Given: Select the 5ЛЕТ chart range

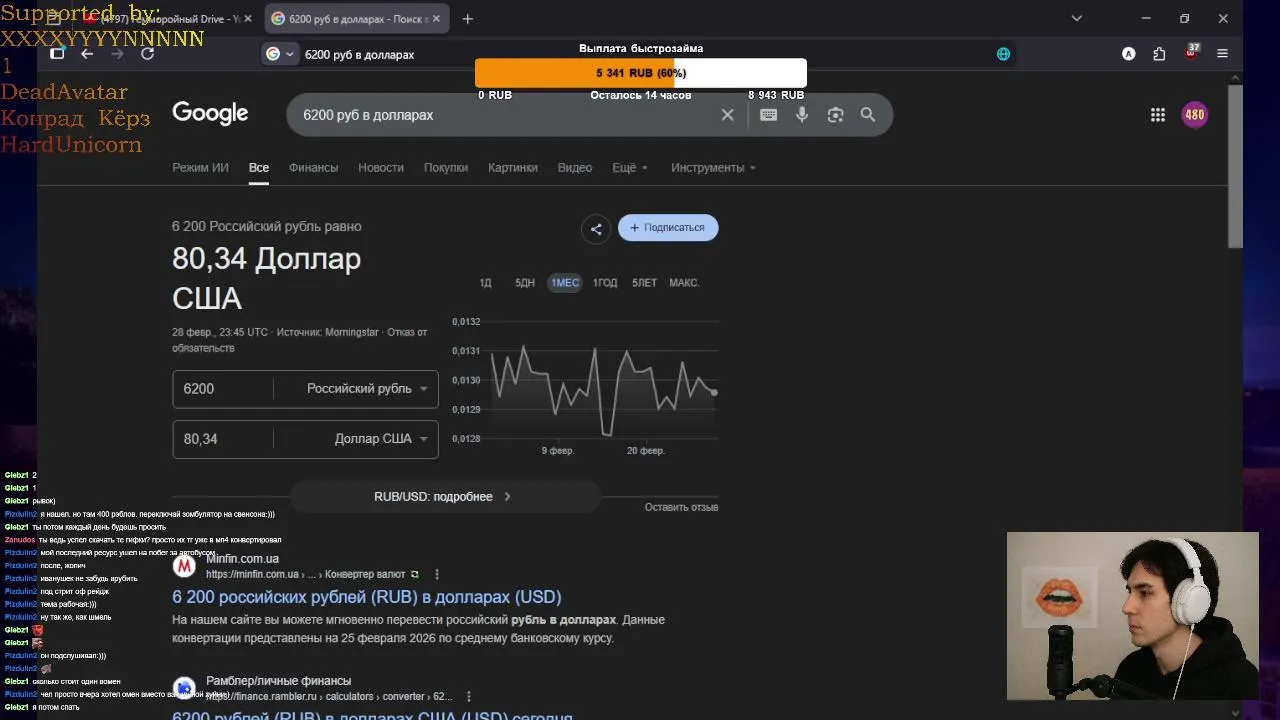Looking at the screenshot, I should point(645,283).
